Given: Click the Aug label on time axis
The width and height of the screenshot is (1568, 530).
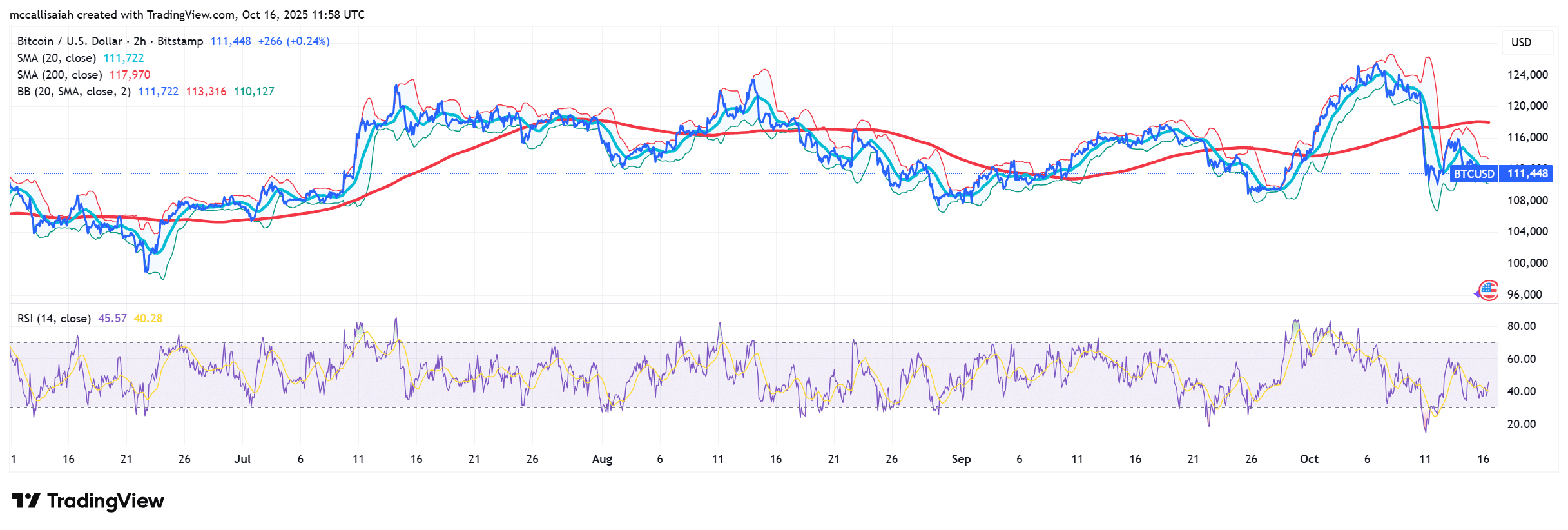Looking at the screenshot, I should coord(602,459).
